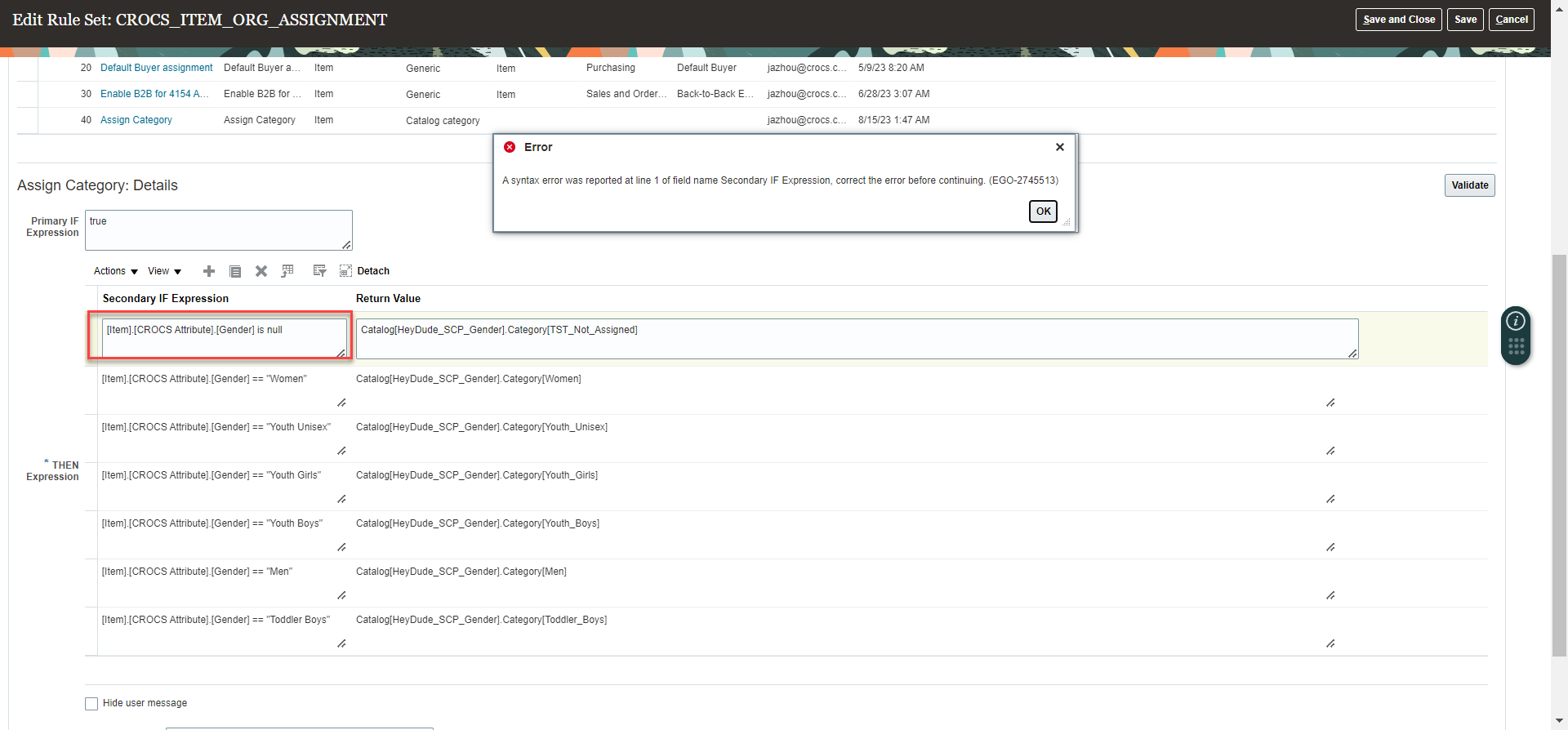Click the Error dialog resize grip
The image size is (1568, 730).
tap(1067, 221)
